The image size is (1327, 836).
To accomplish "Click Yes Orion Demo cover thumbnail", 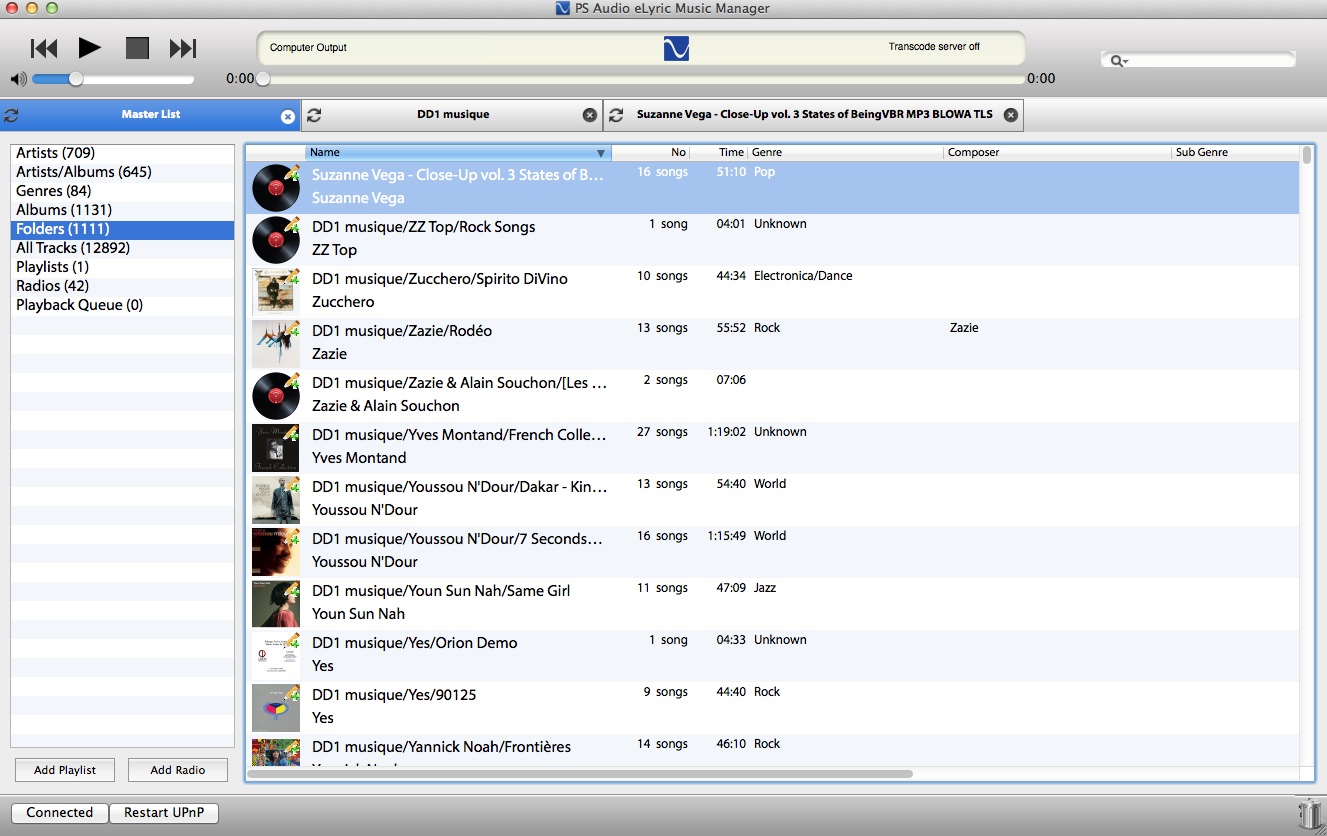I will point(276,655).
